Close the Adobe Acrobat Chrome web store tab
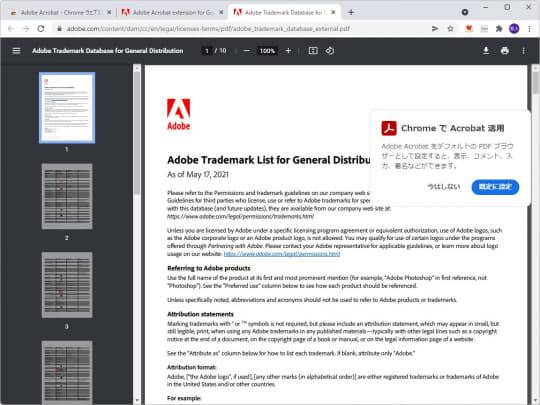 tap(109, 12)
